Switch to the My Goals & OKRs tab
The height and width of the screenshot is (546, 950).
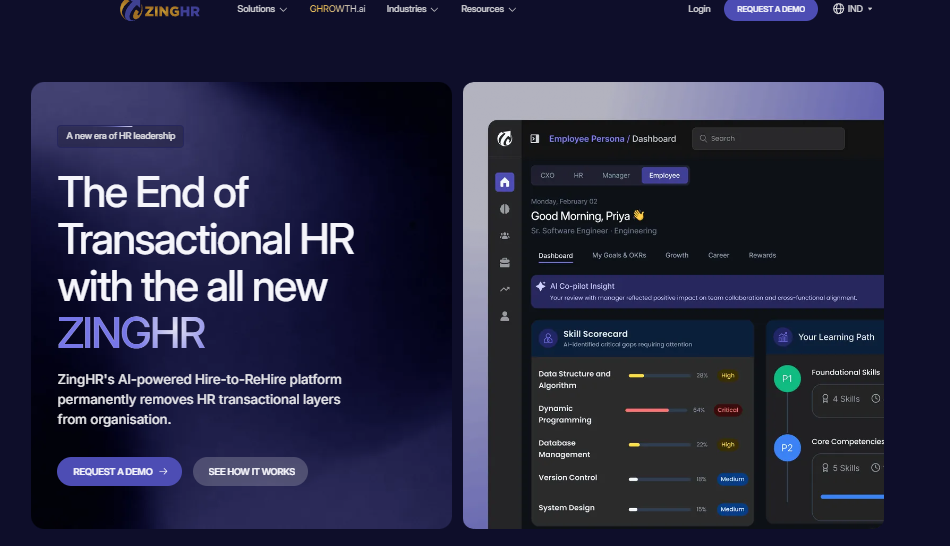click(x=619, y=256)
